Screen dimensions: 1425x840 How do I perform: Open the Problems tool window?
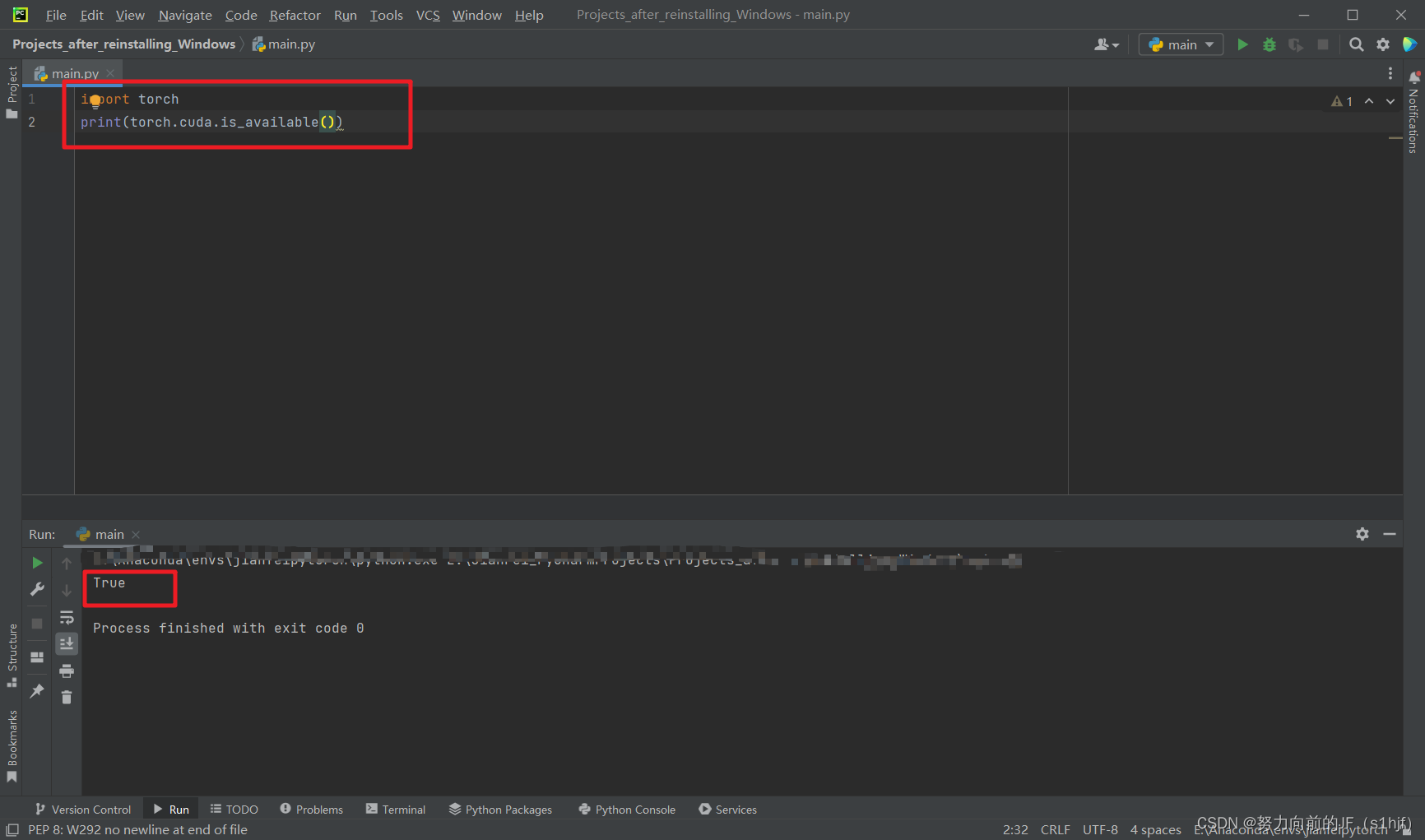point(312,810)
